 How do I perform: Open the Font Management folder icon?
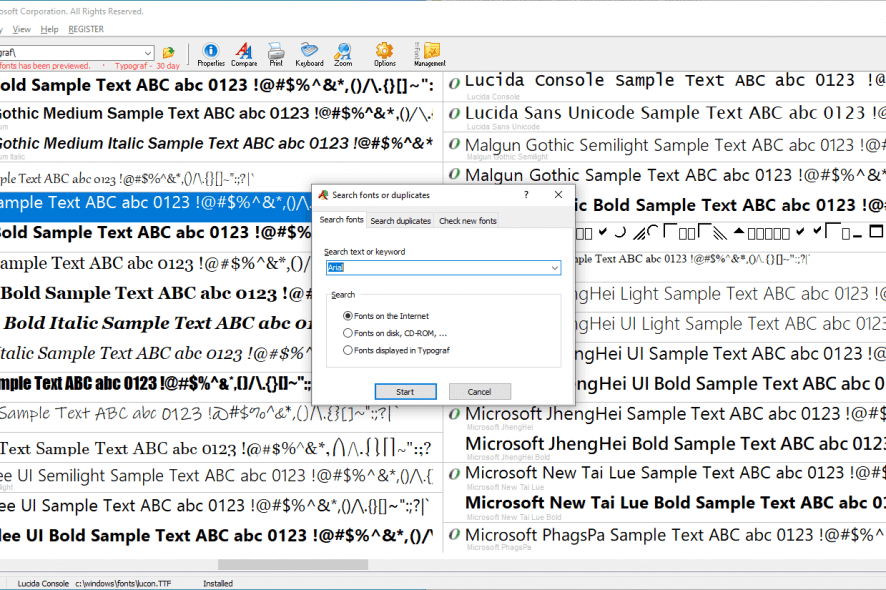431,55
